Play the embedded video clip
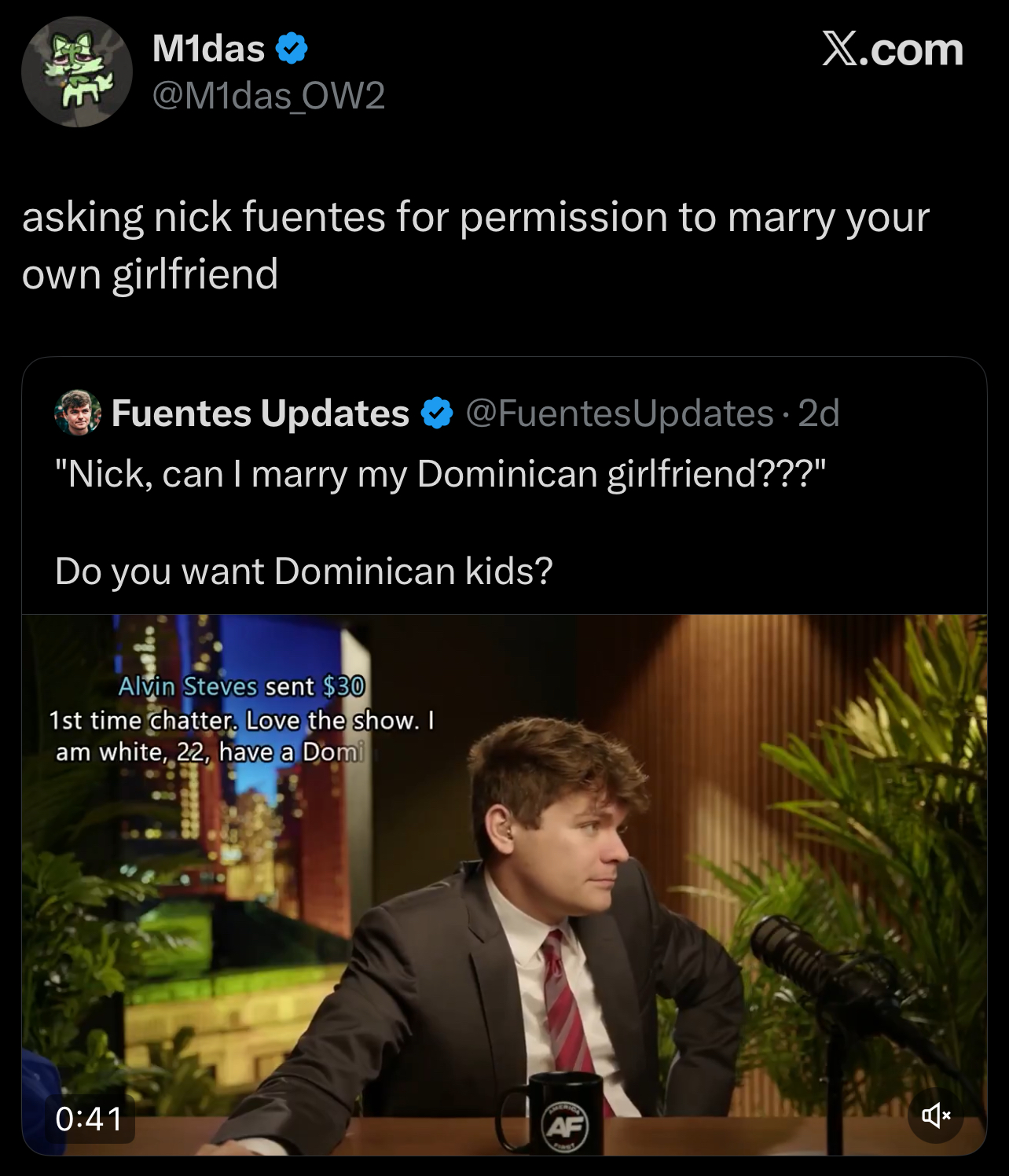Screen dimensions: 1009x1176 pos(504,884)
